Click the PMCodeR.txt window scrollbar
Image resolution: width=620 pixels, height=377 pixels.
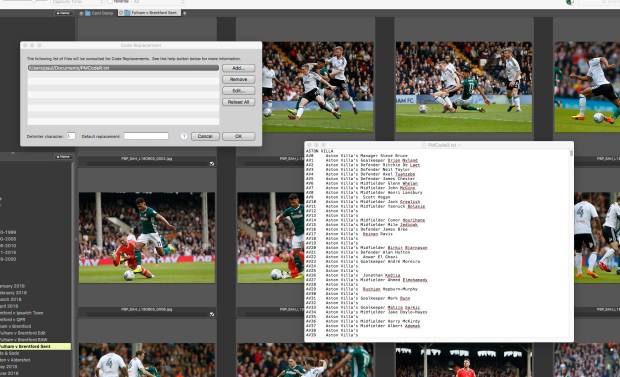click(571, 153)
